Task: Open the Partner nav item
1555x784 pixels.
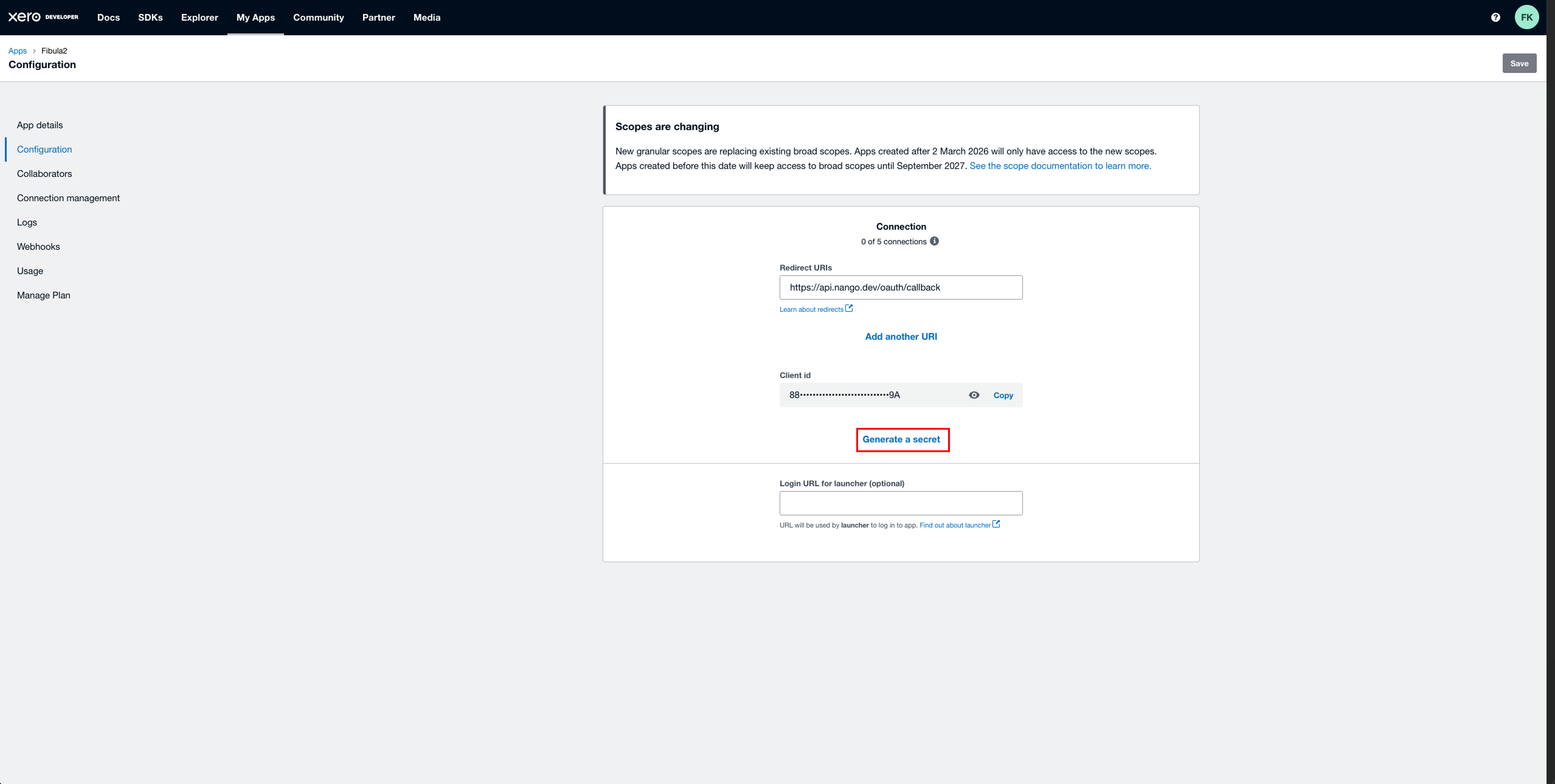Action: tap(378, 18)
